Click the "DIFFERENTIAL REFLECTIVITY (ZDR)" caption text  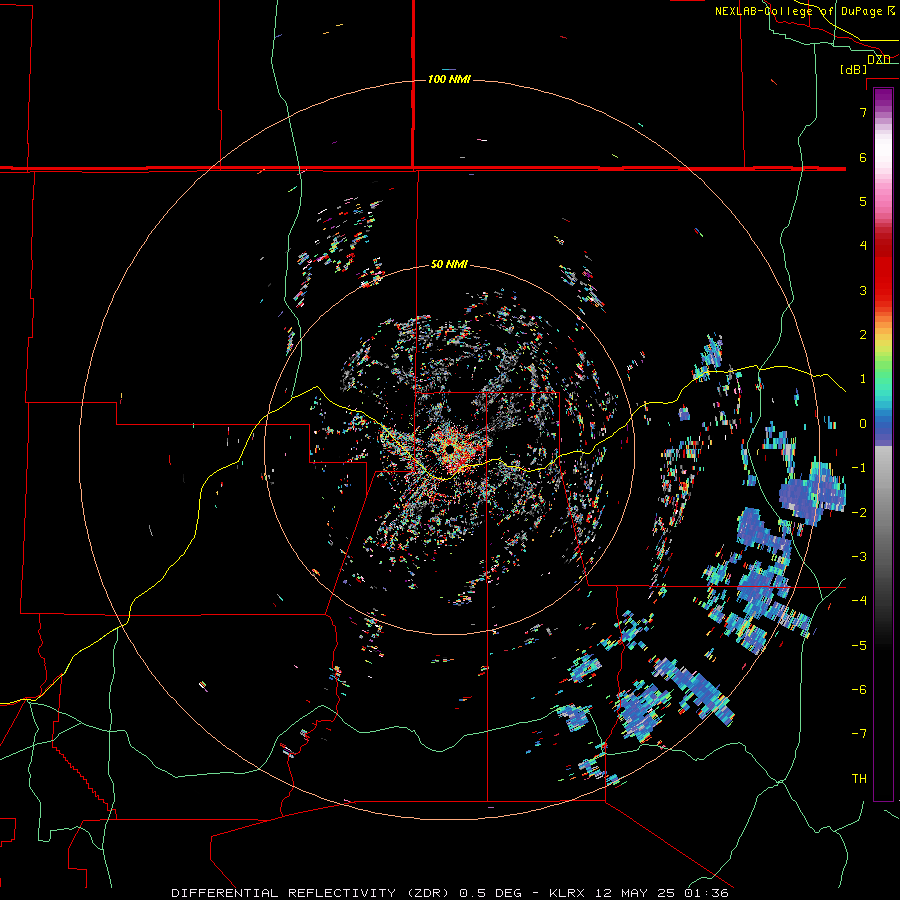(x=313, y=893)
